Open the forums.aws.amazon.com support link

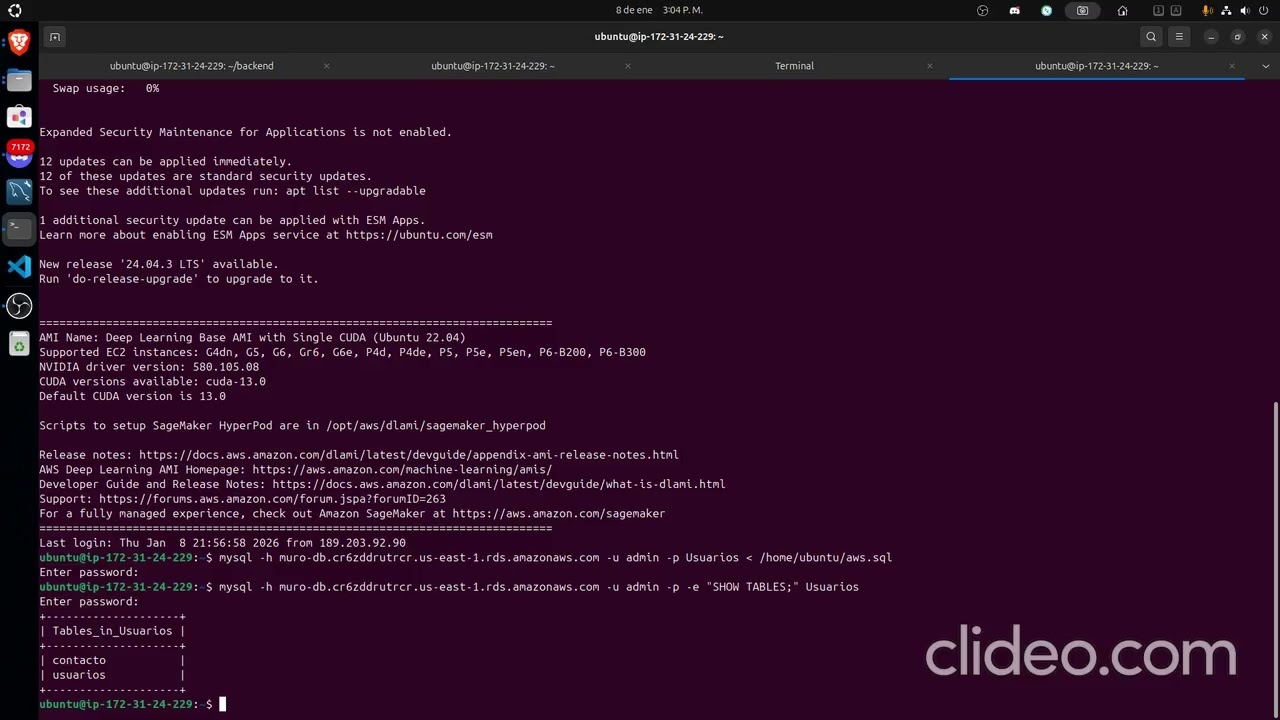click(x=272, y=499)
